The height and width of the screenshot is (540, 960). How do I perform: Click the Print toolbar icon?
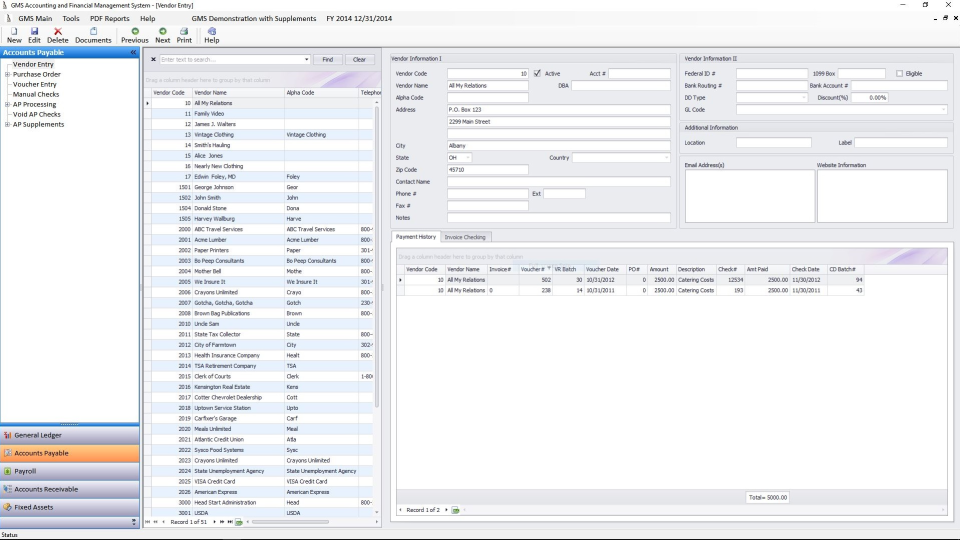pyautogui.click(x=184, y=35)
